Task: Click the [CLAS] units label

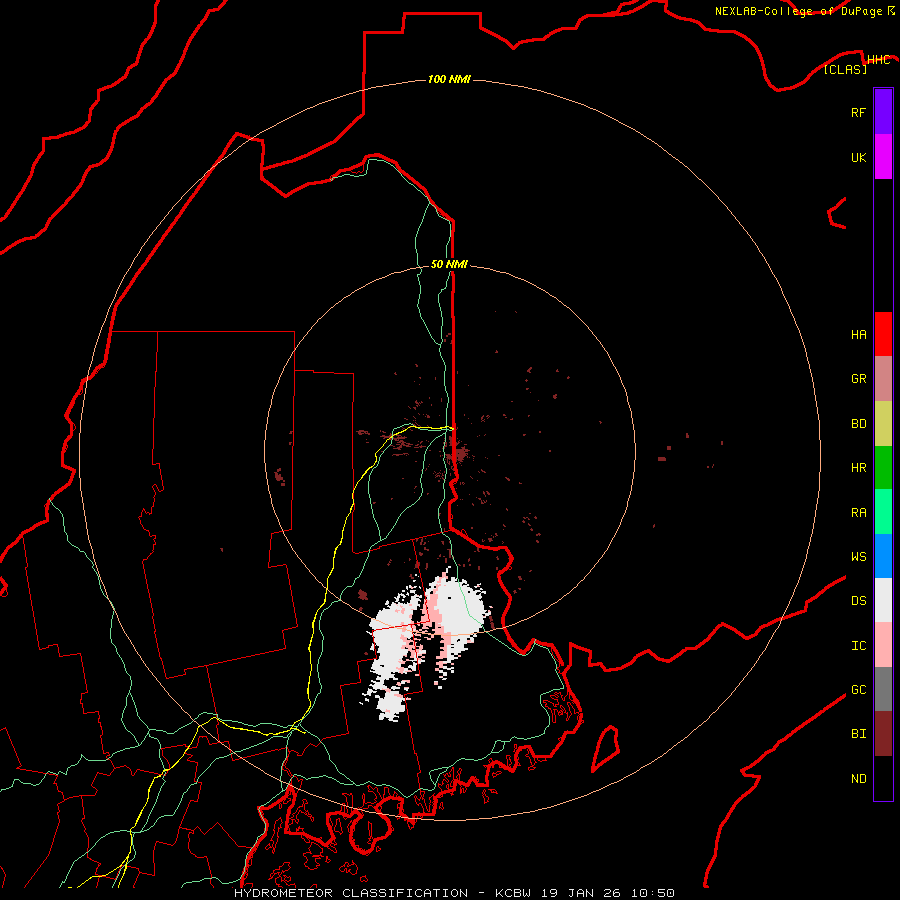Action: tap(845, 69)
